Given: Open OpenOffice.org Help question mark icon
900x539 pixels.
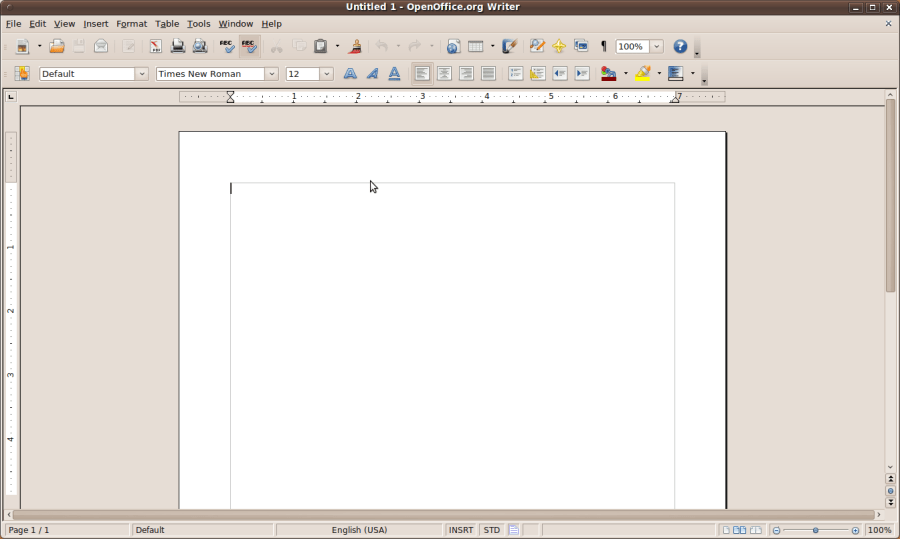Looking at the screenshot, I should [x=680, y=46].
